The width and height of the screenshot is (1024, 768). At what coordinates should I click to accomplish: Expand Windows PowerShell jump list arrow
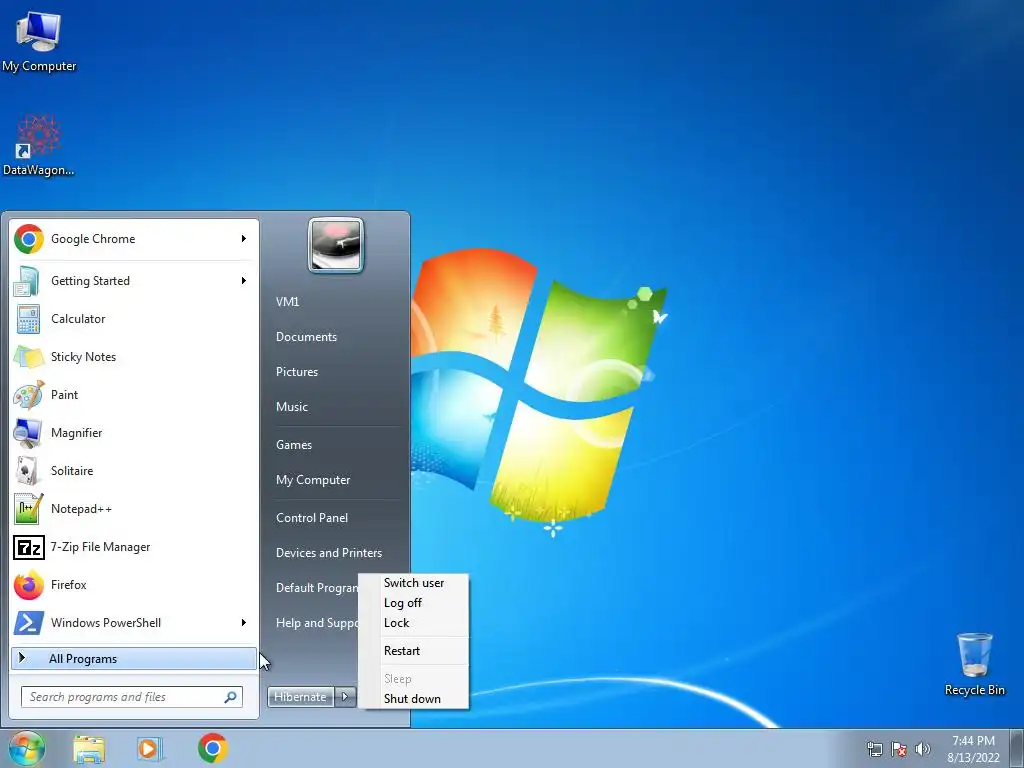coord(244,622)
